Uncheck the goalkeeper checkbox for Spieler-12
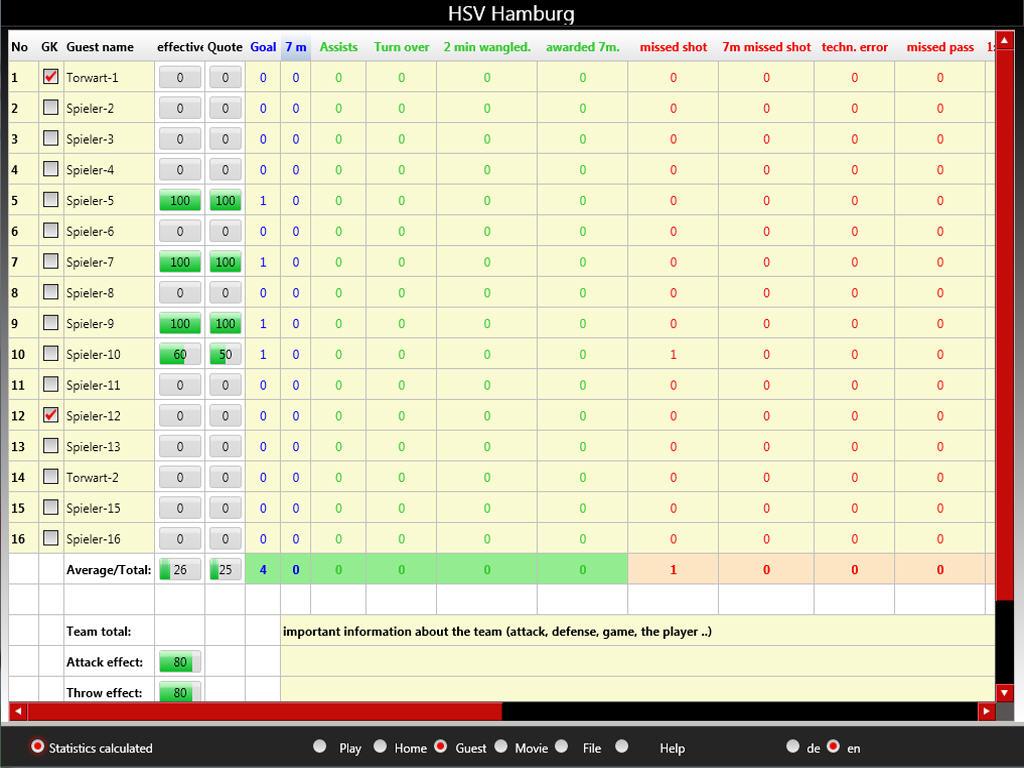 pos(51,415)
